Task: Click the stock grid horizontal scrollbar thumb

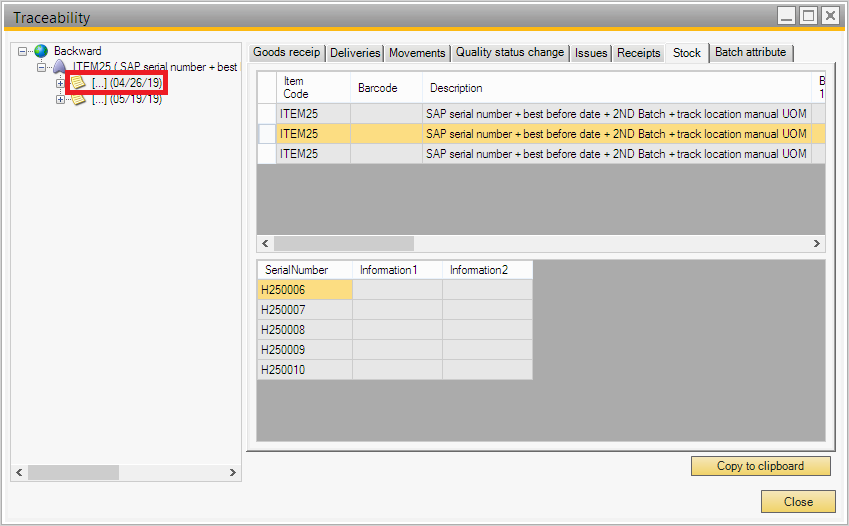Action: (343, 243)
